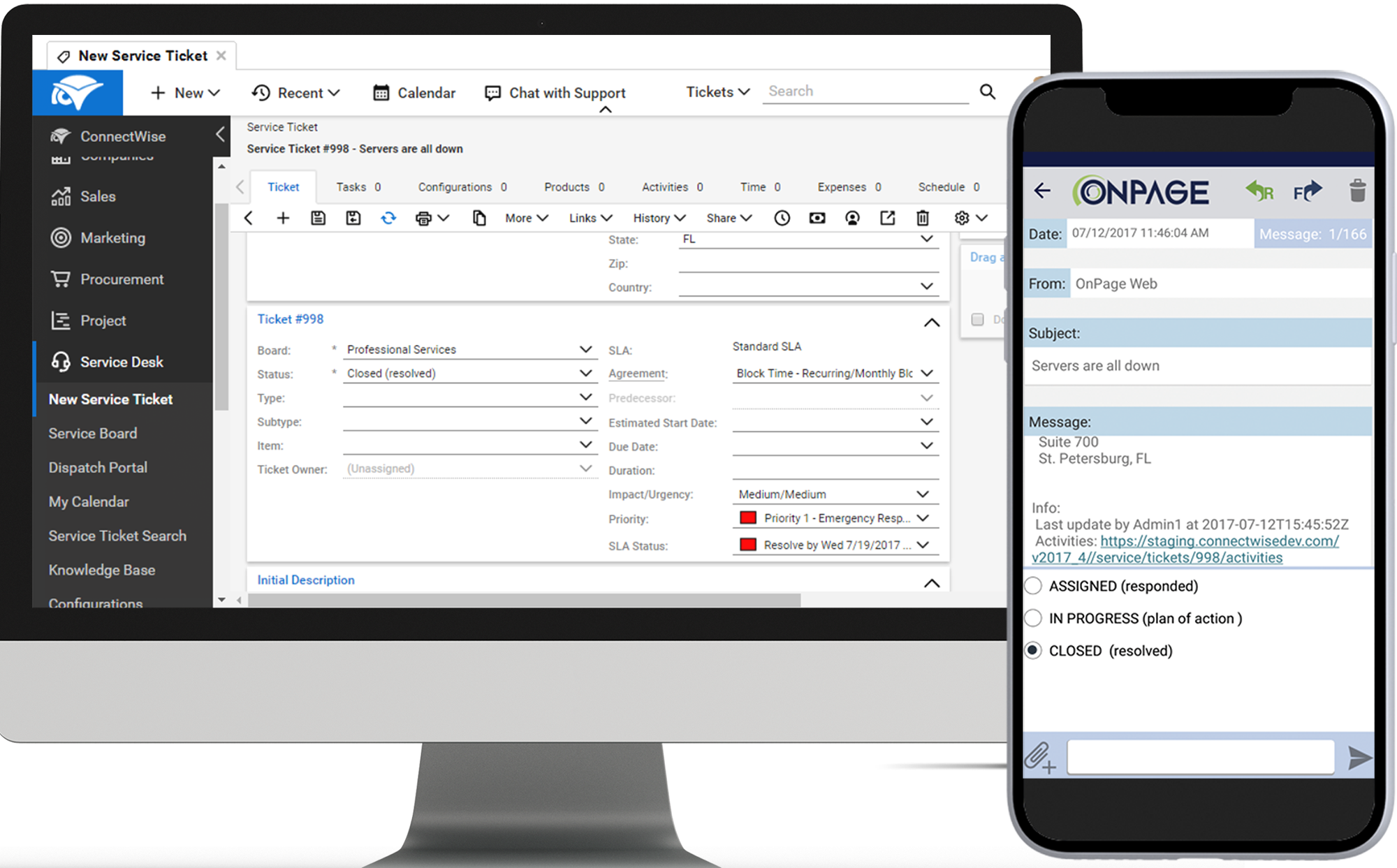Switch to the Tasks tab
Viewport: 1397px width, 868px height.
coord(358,187)
